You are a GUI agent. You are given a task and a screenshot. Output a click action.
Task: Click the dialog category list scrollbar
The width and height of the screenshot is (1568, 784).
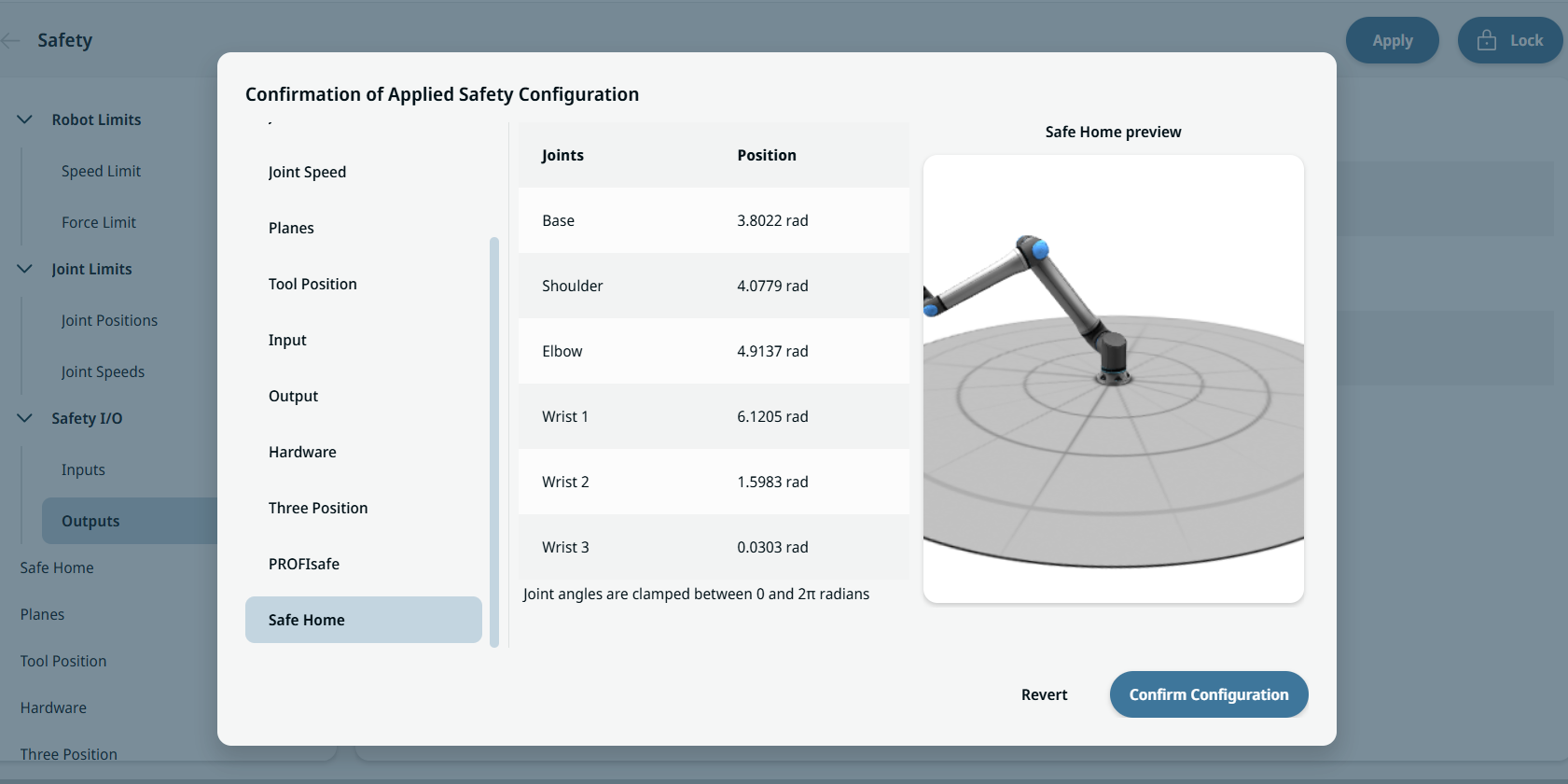coord(494,439)
